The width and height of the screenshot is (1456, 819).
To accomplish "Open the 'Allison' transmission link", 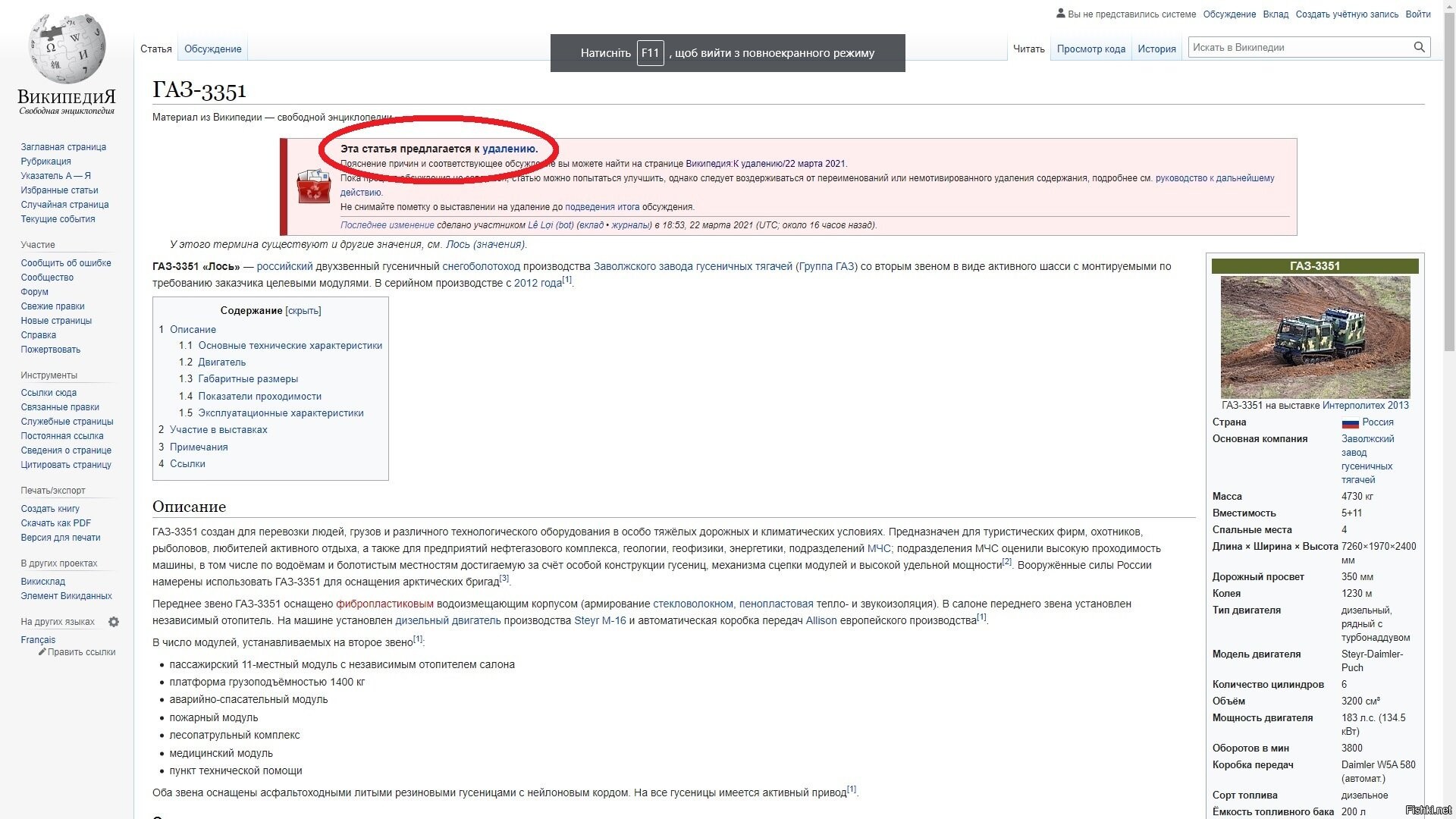I will pyautogui.click(x=821, y=620).
